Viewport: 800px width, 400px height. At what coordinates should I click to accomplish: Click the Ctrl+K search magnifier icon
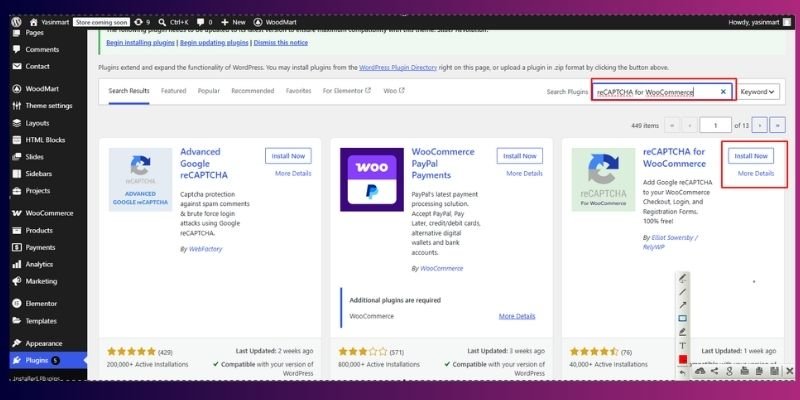point(162,22)
